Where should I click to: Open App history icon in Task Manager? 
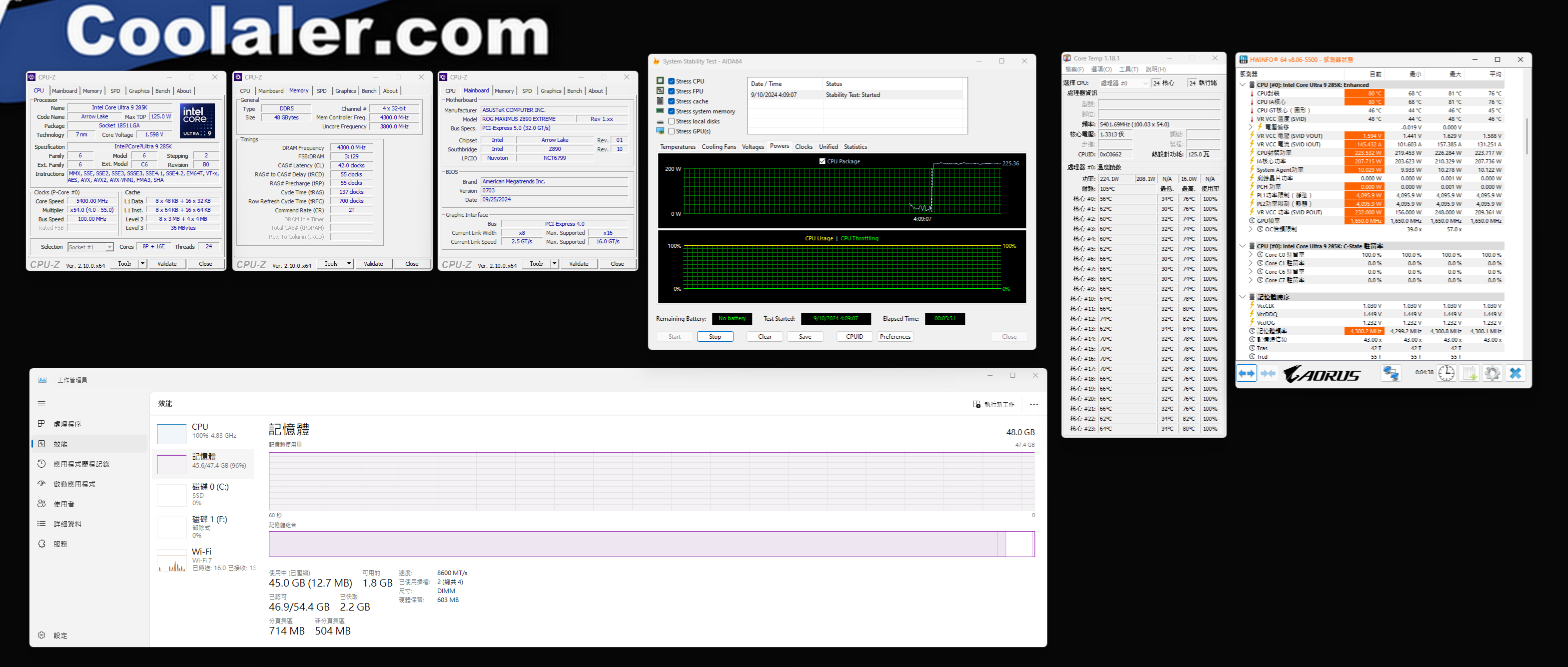pos(41,464)
